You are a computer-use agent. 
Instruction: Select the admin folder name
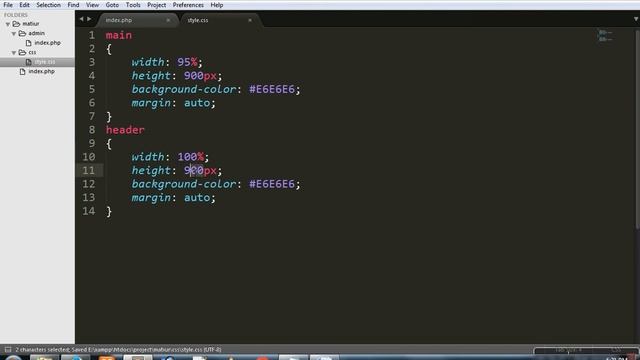coord(36,33)
